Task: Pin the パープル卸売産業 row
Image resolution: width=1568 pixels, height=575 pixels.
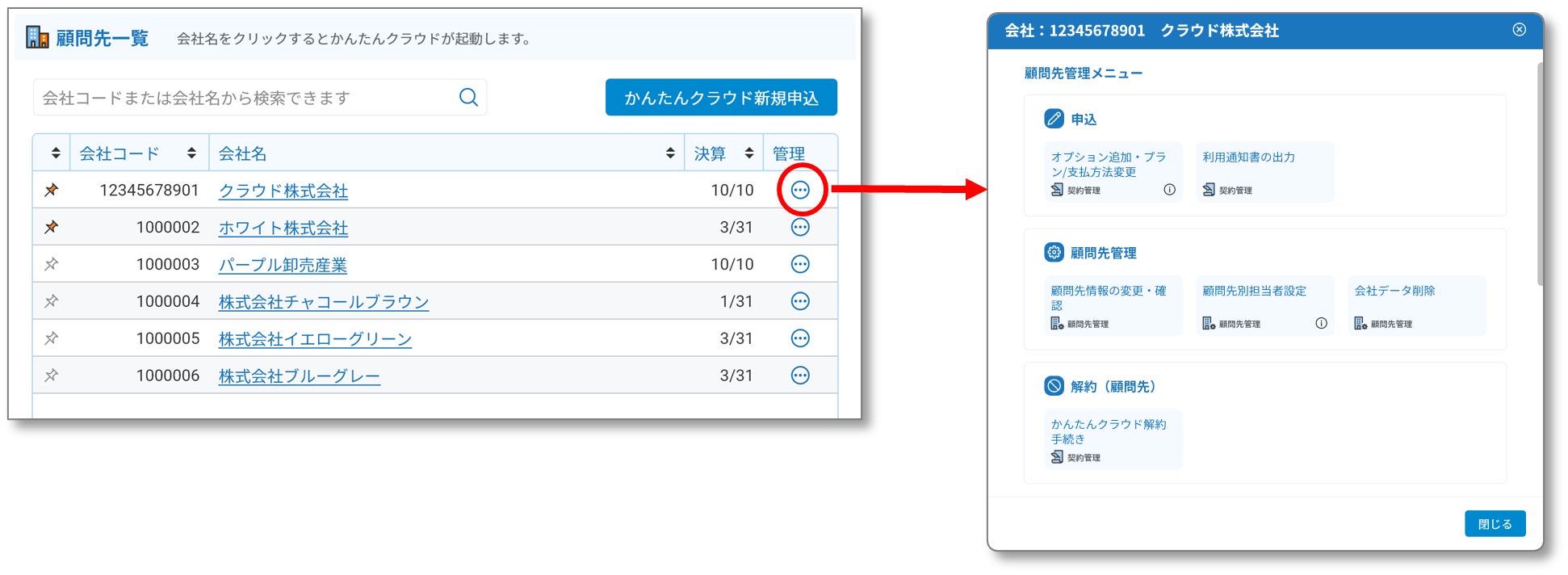Action: click(x=52, y=264)
